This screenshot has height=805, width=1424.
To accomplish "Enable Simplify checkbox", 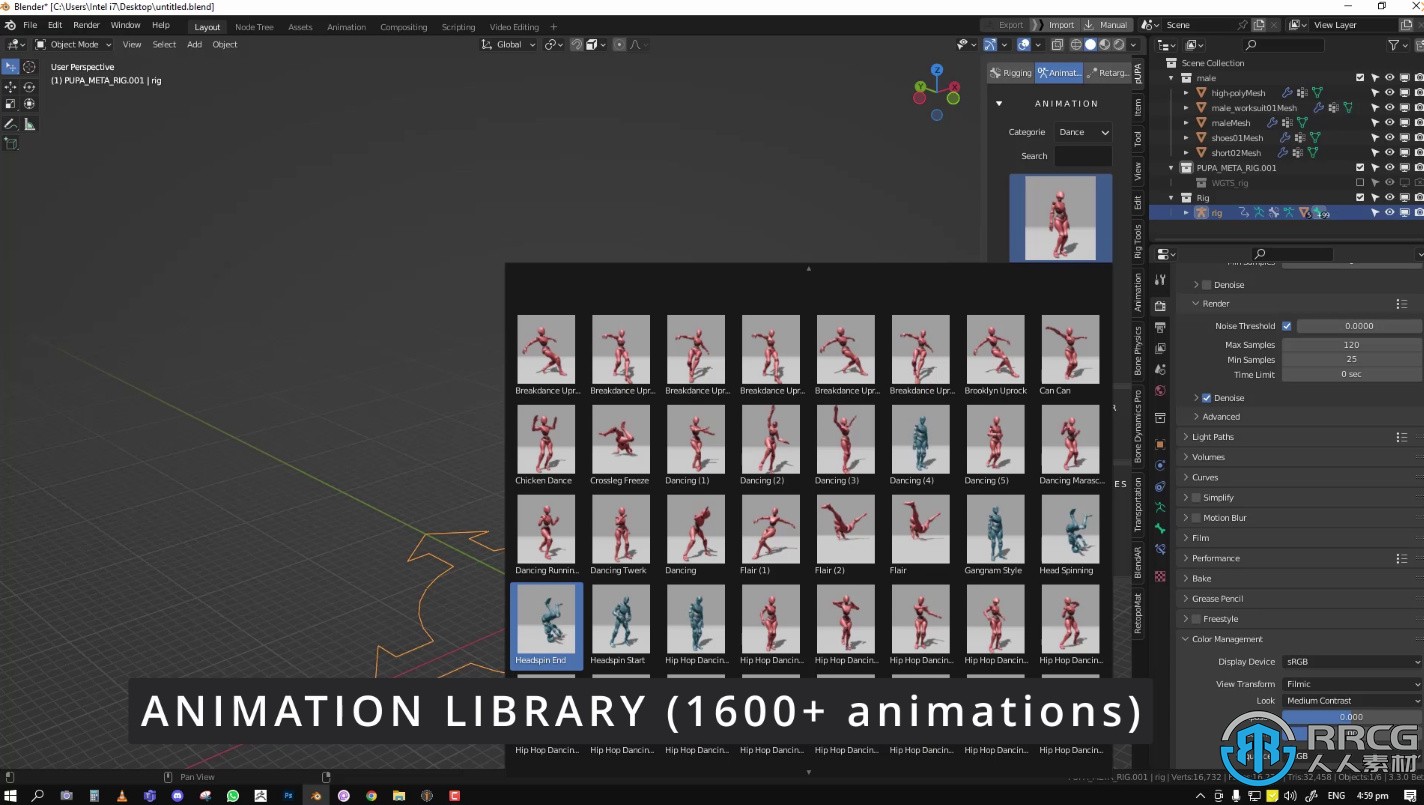I will pos(1196,498).
